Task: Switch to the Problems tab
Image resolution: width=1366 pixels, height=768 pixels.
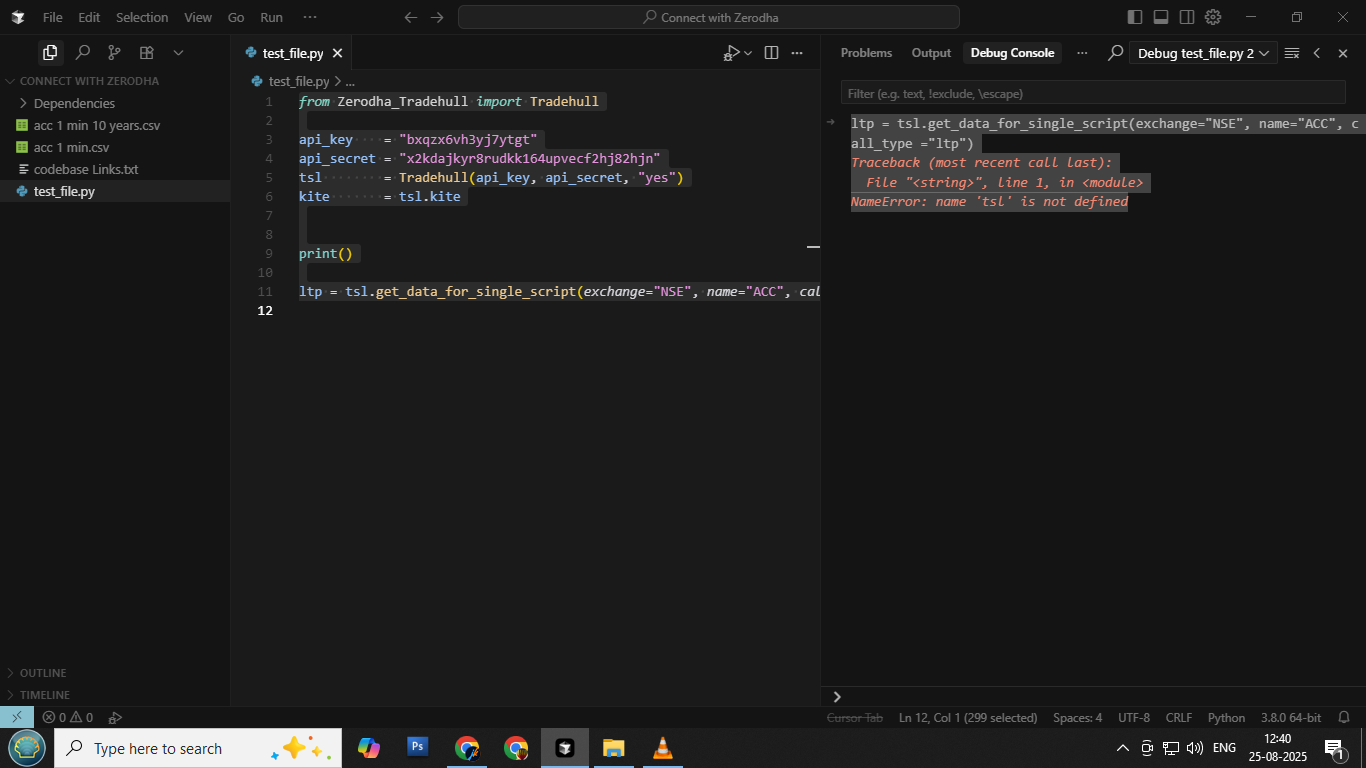Action: (866, 53)
